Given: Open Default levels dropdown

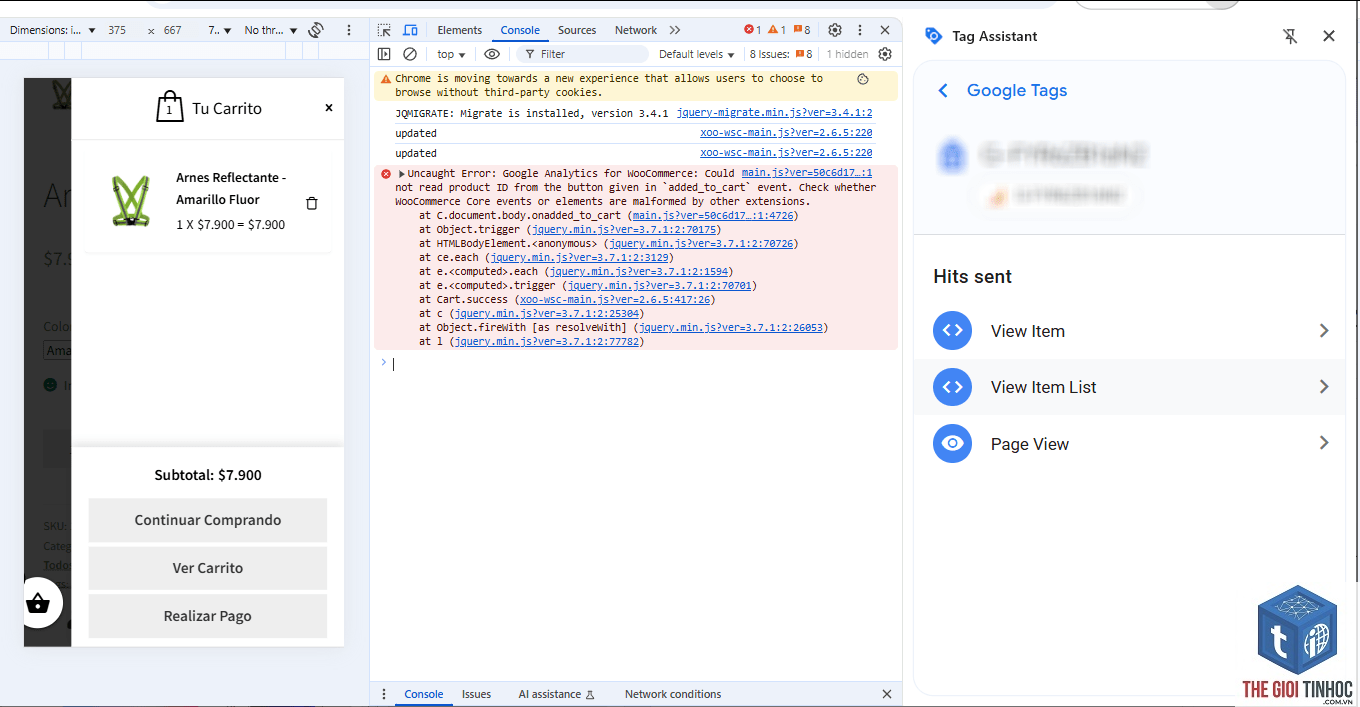Looking at the screenshot, I should [x=697, y=54].
